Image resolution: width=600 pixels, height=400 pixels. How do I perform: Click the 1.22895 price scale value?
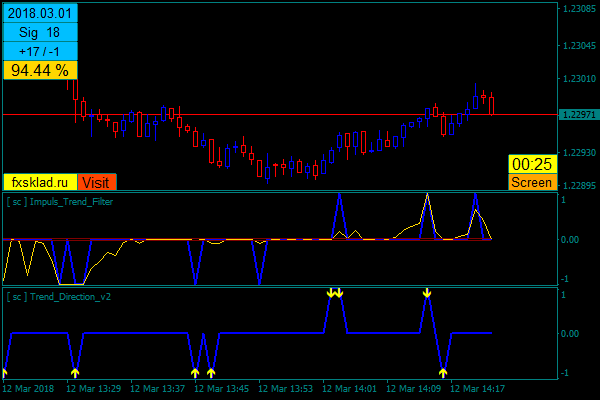tap(579, 185)
